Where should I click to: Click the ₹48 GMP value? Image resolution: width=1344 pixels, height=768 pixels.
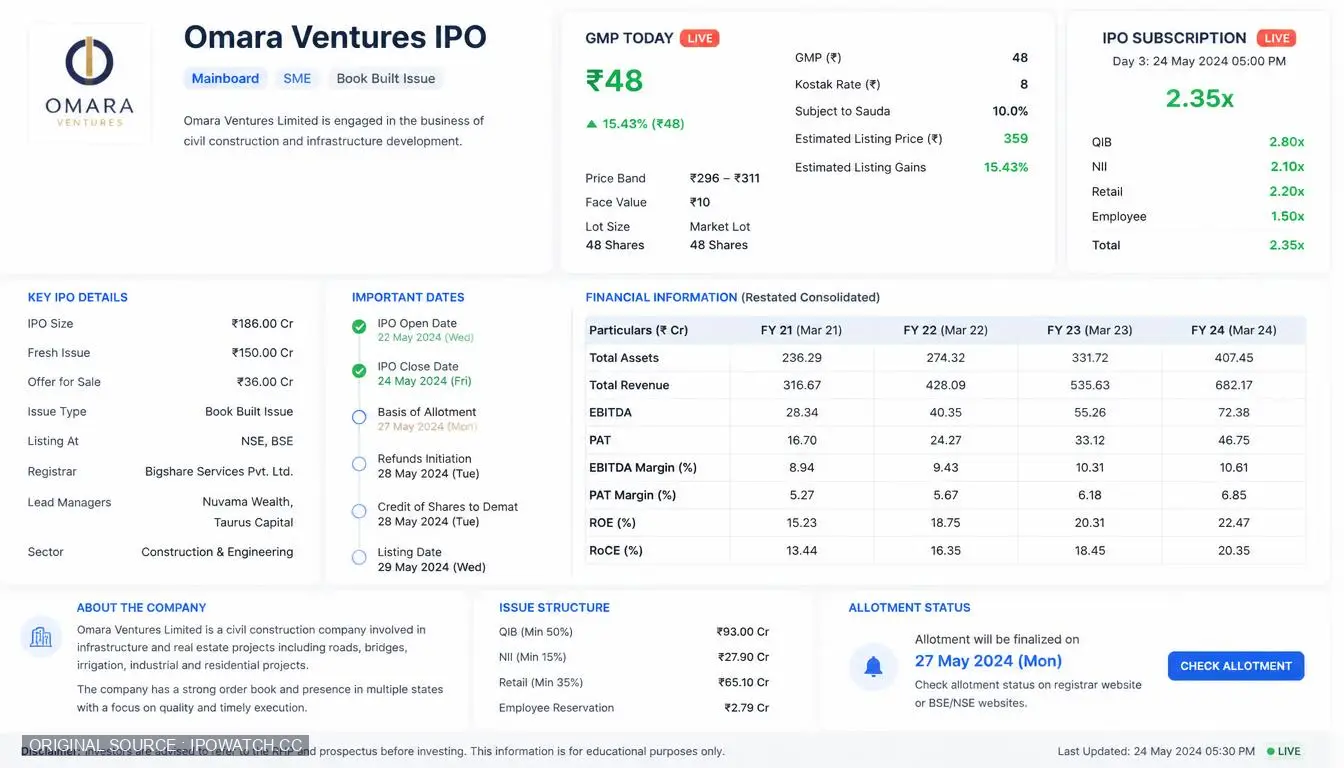(614, 81)
